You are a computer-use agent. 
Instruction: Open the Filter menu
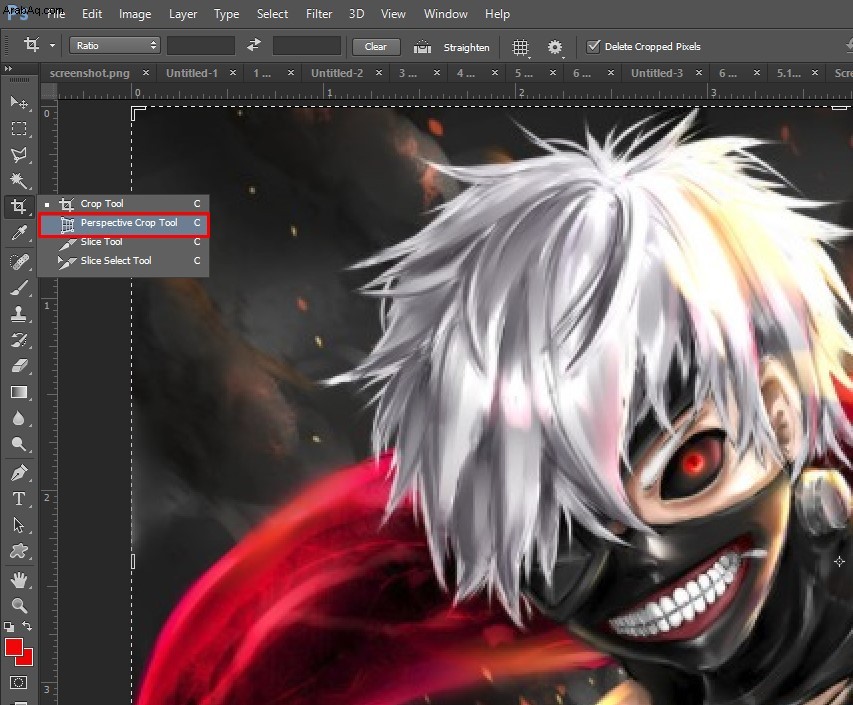[x=319, y=14]
